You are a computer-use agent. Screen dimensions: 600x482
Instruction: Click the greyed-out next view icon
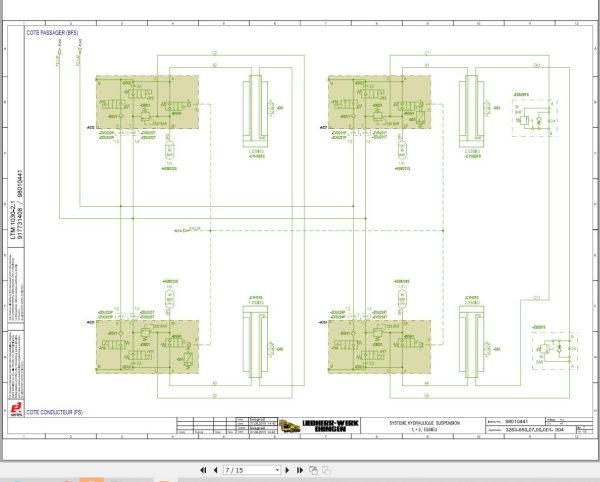coord(326,470)
